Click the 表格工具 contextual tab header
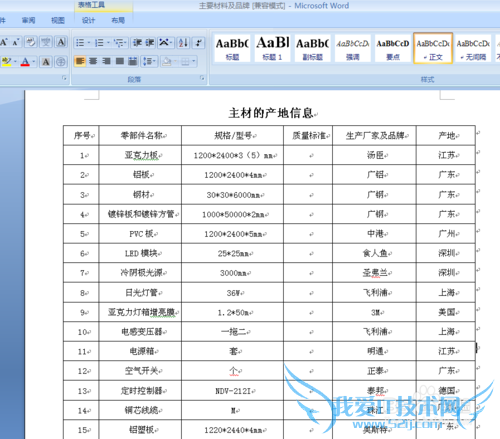The image size is (500, 439). 103,5
